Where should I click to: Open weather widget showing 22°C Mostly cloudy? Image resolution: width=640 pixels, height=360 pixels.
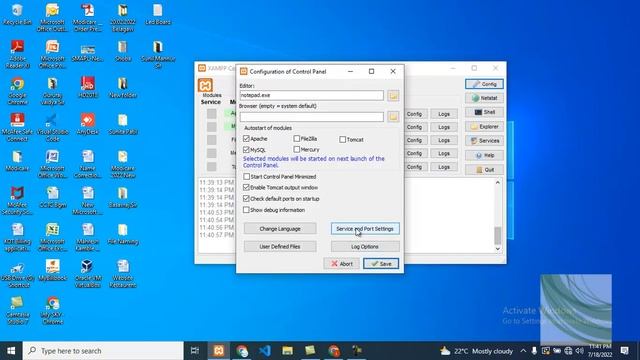point(476,351)
